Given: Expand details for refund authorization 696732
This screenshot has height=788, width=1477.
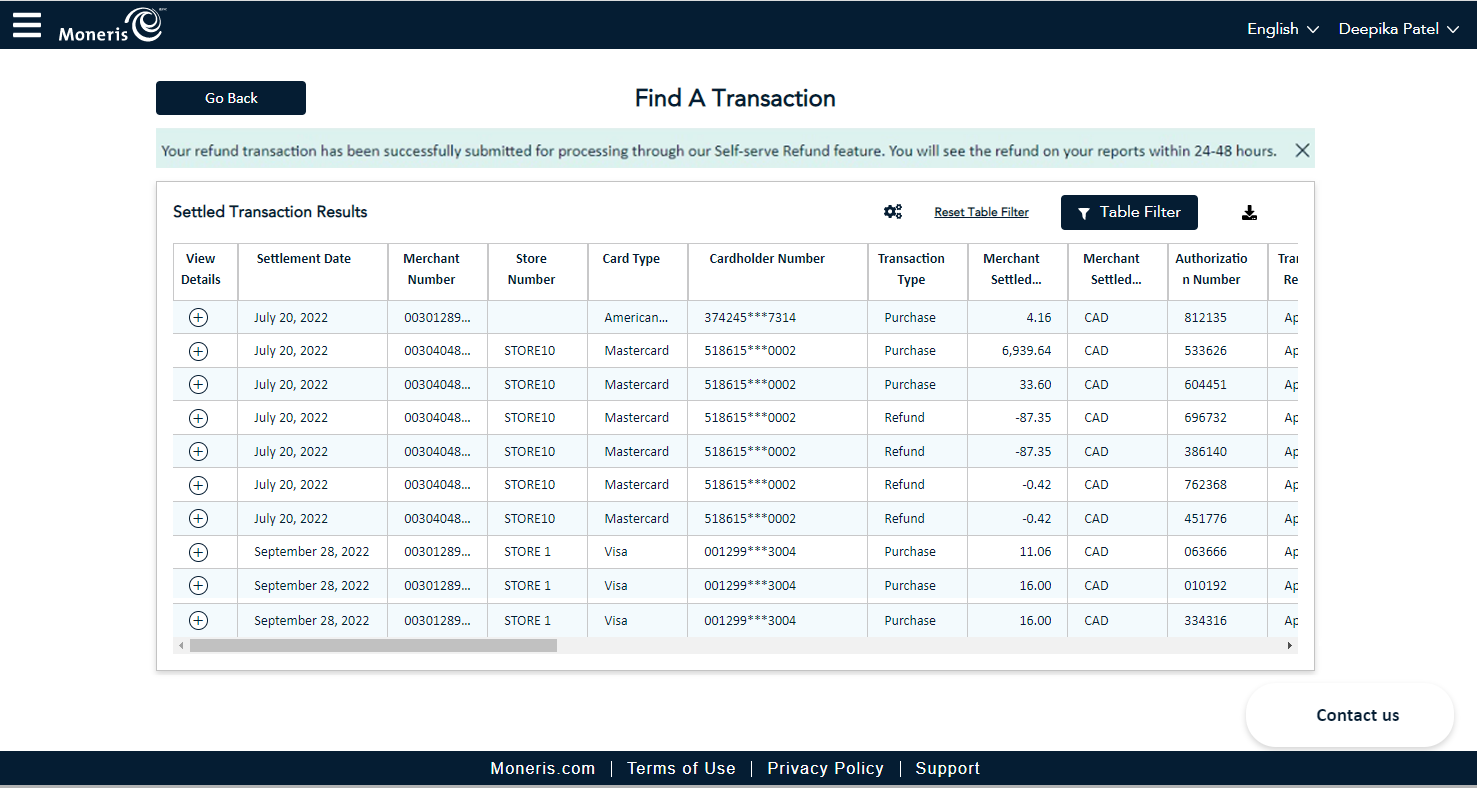Looking at the screenshot, I should pos(198,418).
